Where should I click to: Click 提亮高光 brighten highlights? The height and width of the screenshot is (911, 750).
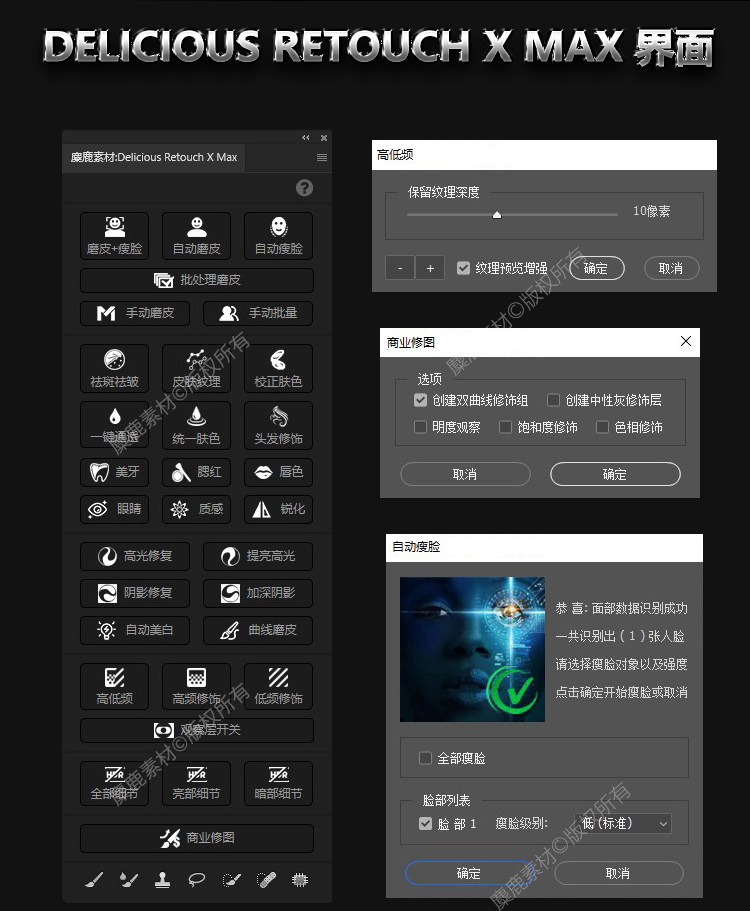(x=258, y=556)
